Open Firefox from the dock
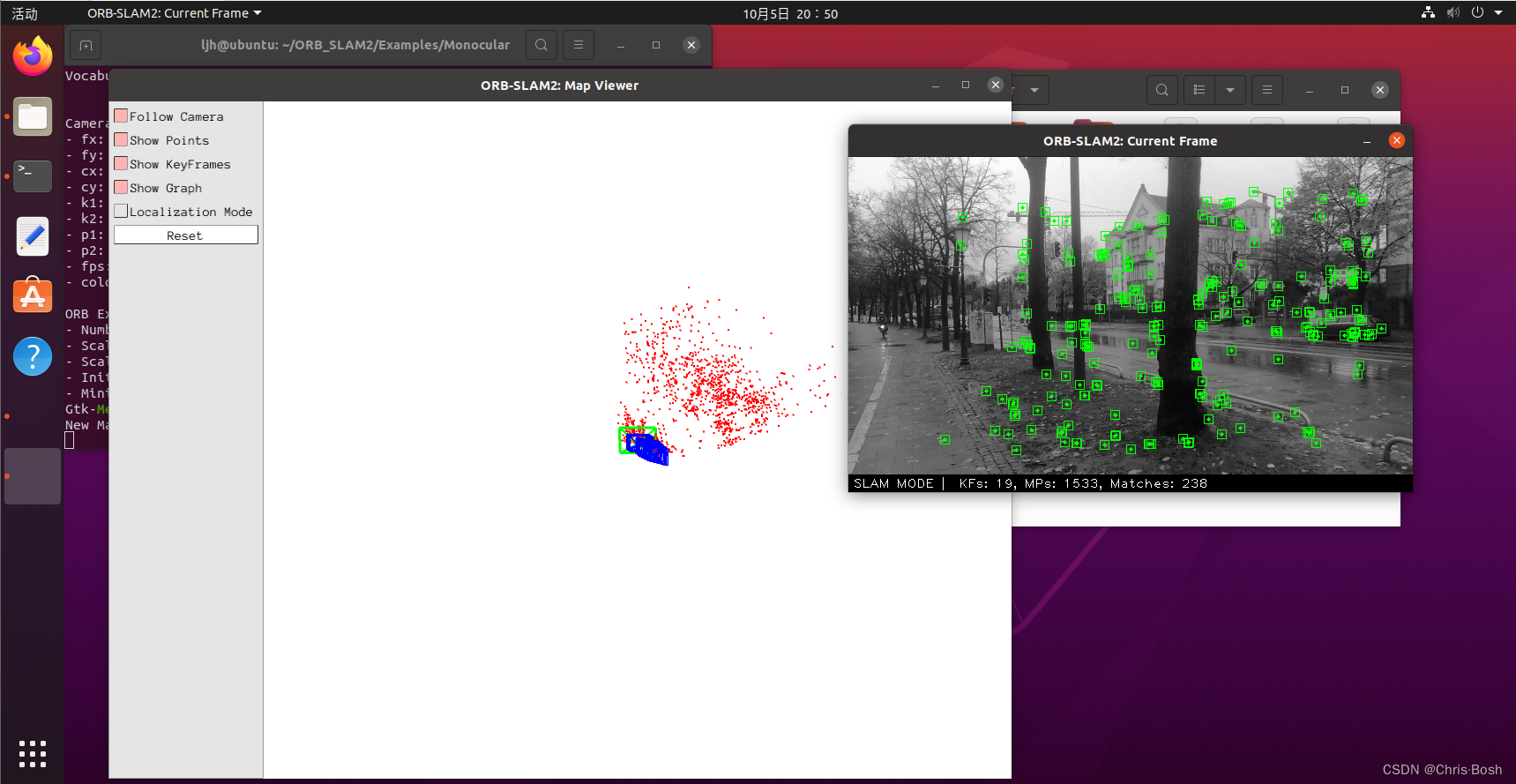This screenshot has height=784, width=1516. click(x=33, y=56)
